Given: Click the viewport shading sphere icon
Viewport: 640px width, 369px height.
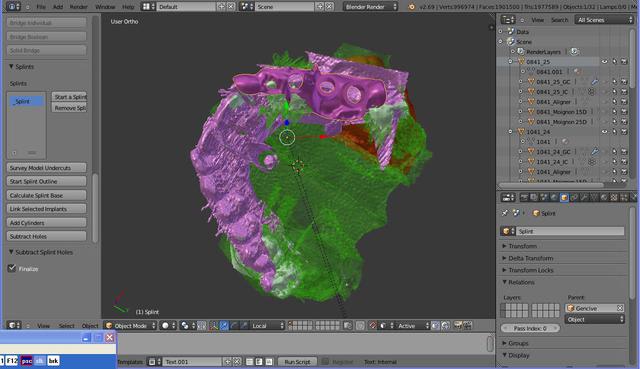Looking at the screenshot, I should point(165,325).
